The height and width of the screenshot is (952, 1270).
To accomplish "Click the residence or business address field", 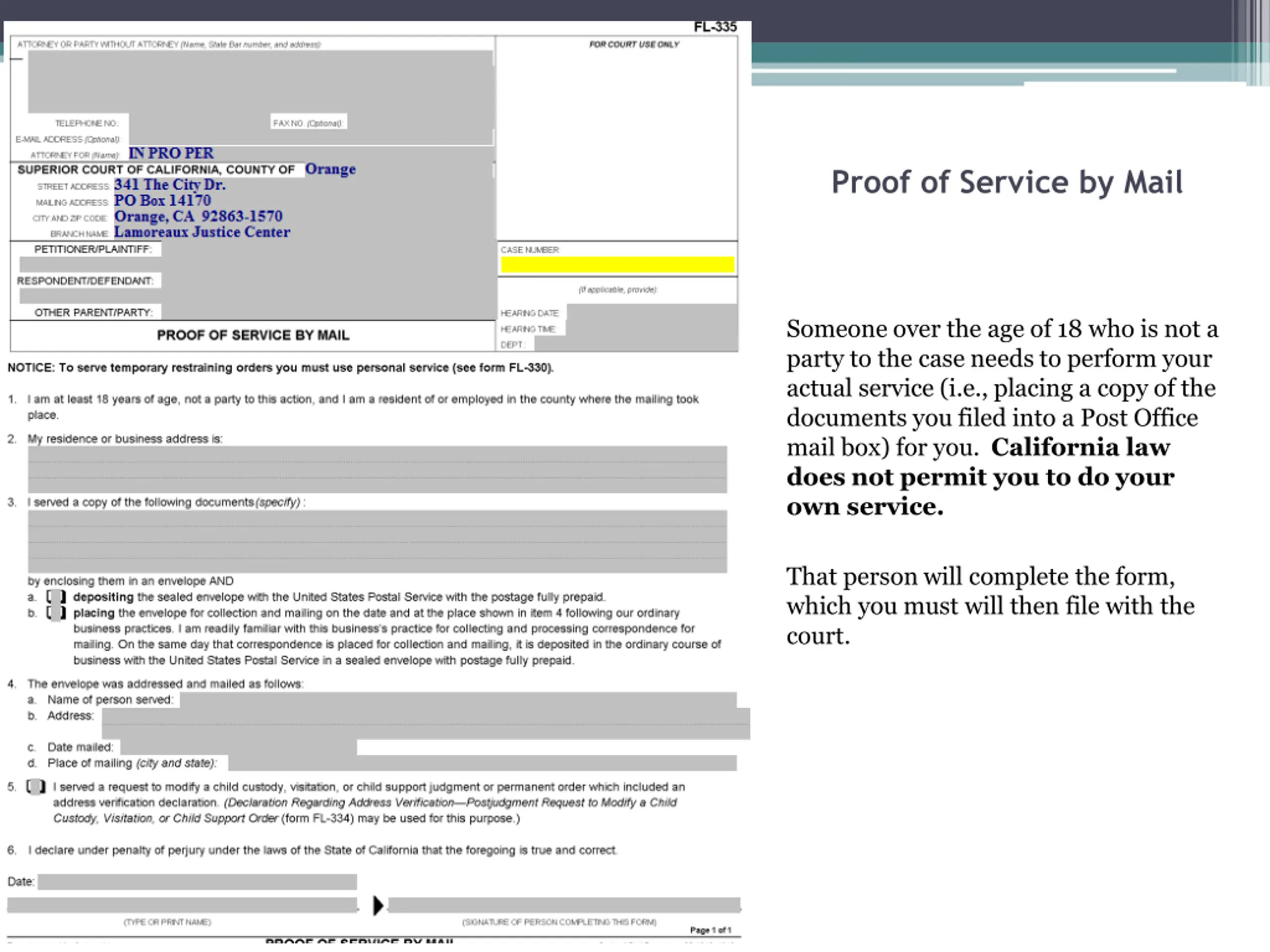I will pyautogui.click(x=377, y=470).
